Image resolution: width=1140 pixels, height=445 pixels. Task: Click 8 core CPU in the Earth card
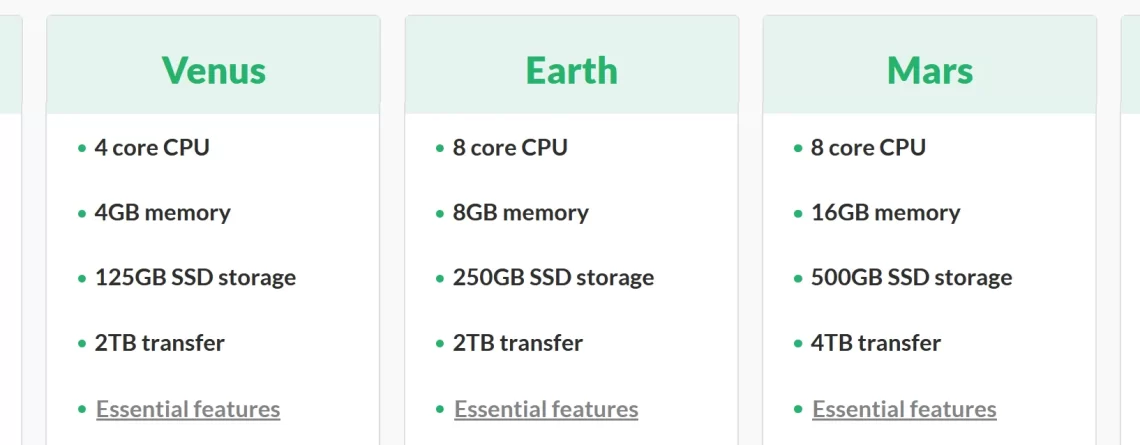(x=510, y=148)
